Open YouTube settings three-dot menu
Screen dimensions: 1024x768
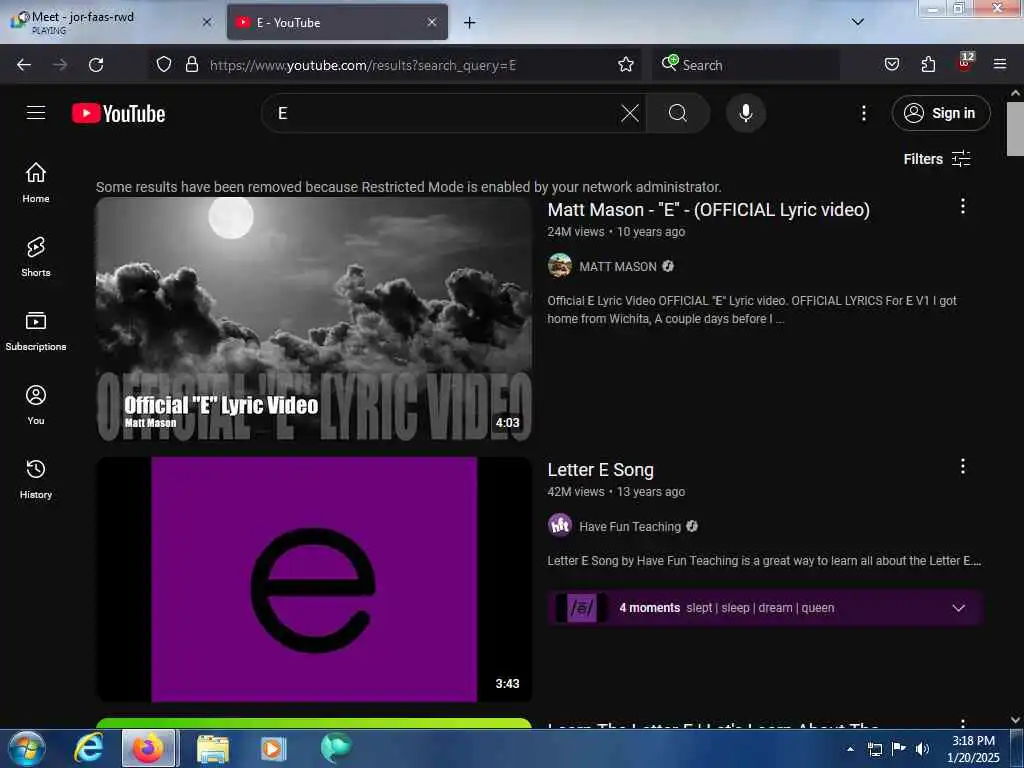point(863,113)
